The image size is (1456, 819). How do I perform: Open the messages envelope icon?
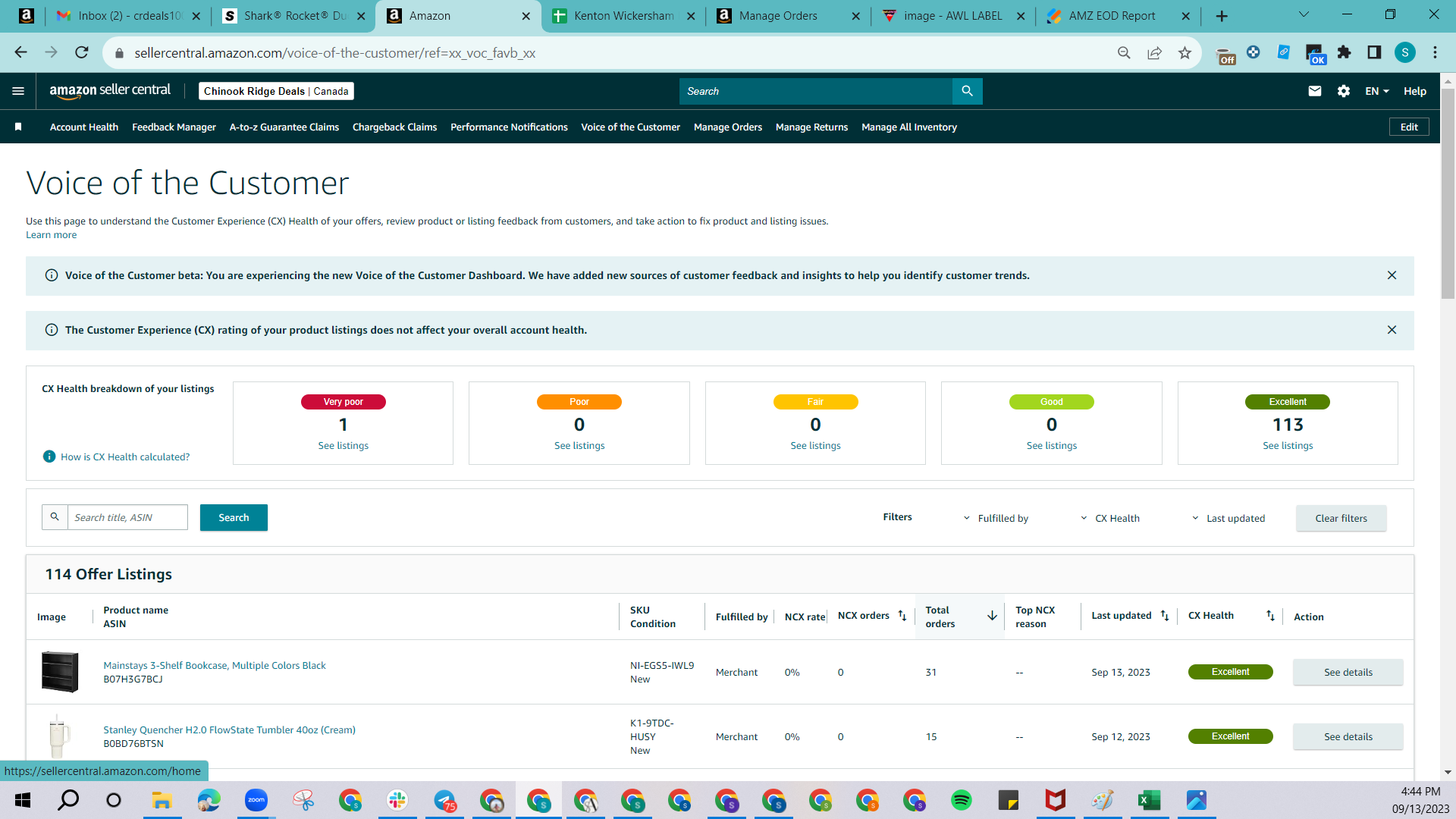tap(1315, 91)
